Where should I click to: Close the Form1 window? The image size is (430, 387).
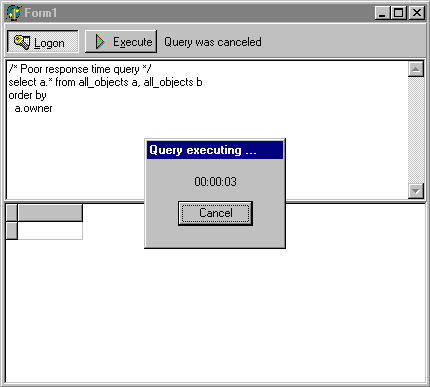(417, 13)
